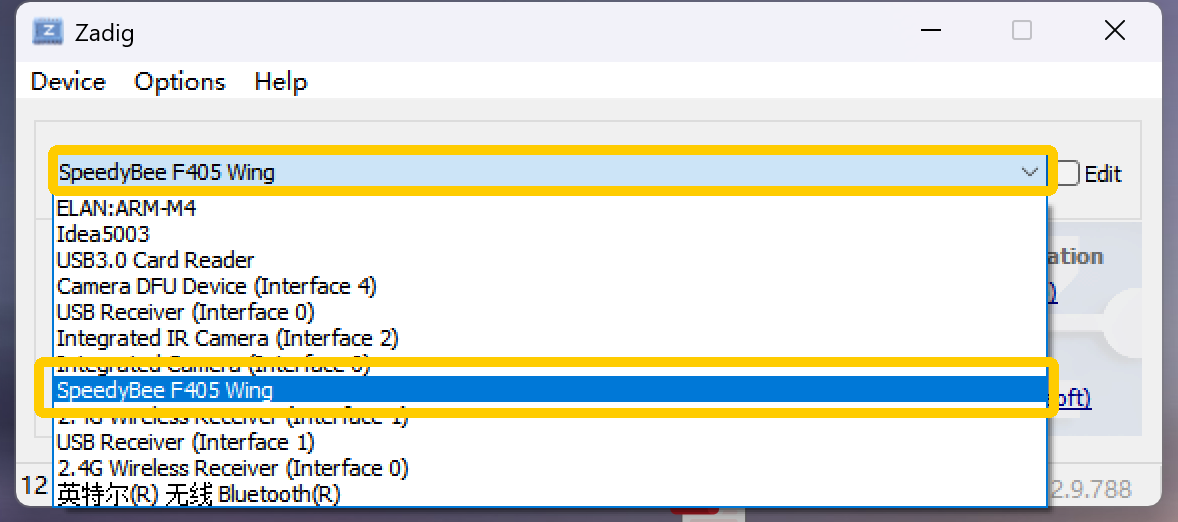Pick Camera DFU Device (Interface 4)
Screen dimensions: 1178x522
tap(548, 286)
